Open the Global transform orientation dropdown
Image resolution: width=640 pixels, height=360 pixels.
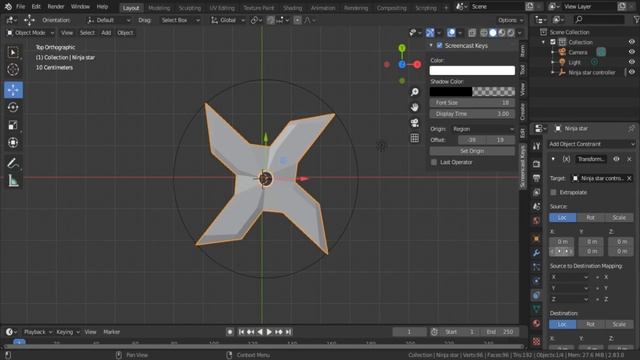click(x=228, y=20)
